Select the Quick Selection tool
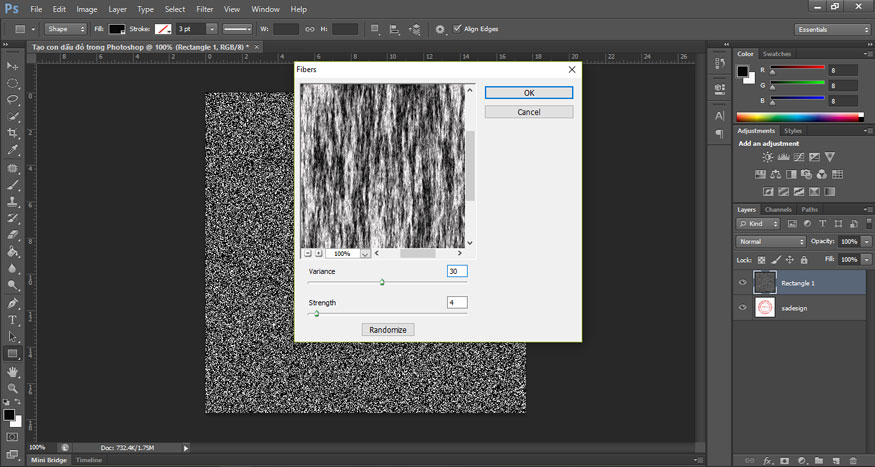Screen dimensions: 875x467 pos(12,117)
